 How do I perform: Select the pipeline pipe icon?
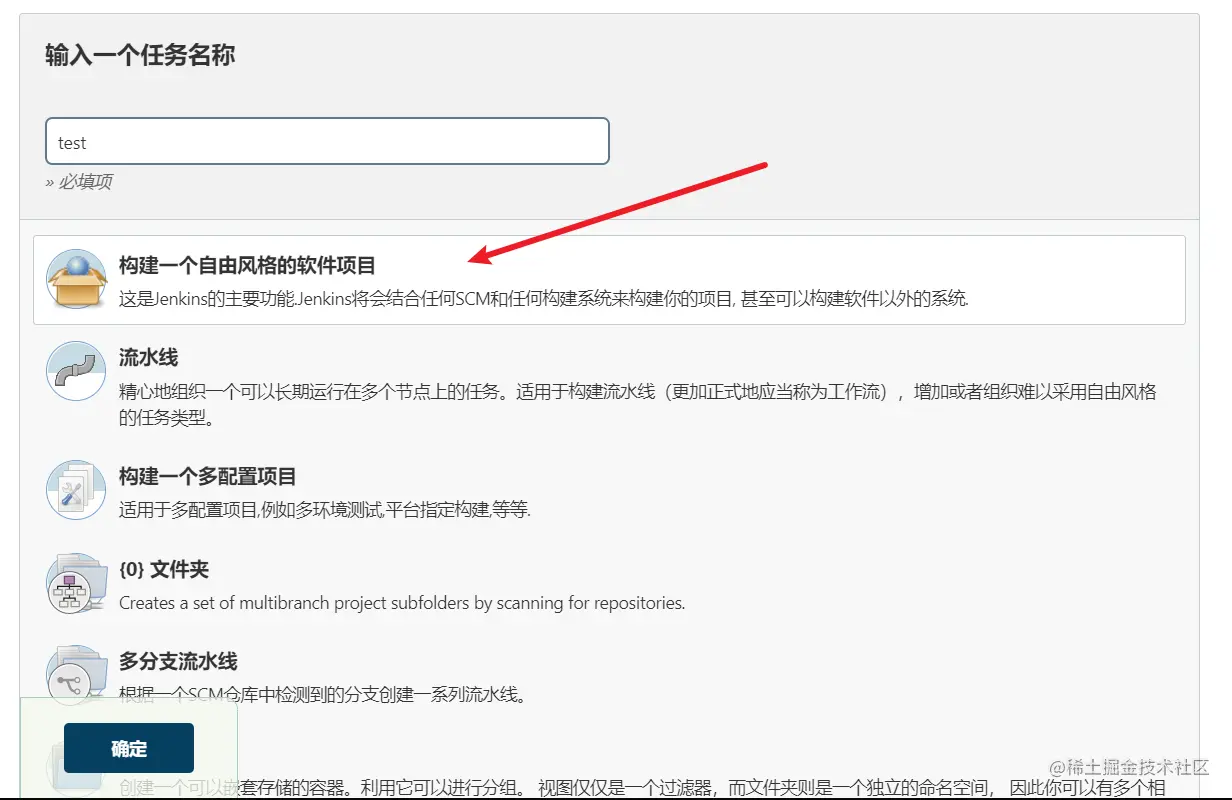76,371
